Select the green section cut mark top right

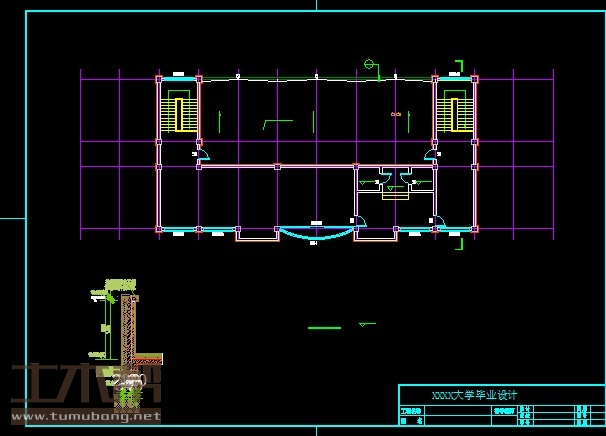(x=459, y=67)
